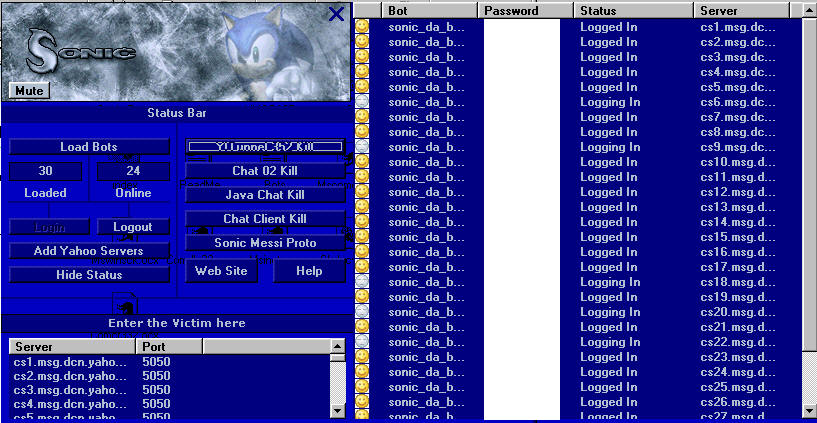817x423 pixels.
Task: Click the yellow smiley on the cs25 row
Action: coord(362,387)
